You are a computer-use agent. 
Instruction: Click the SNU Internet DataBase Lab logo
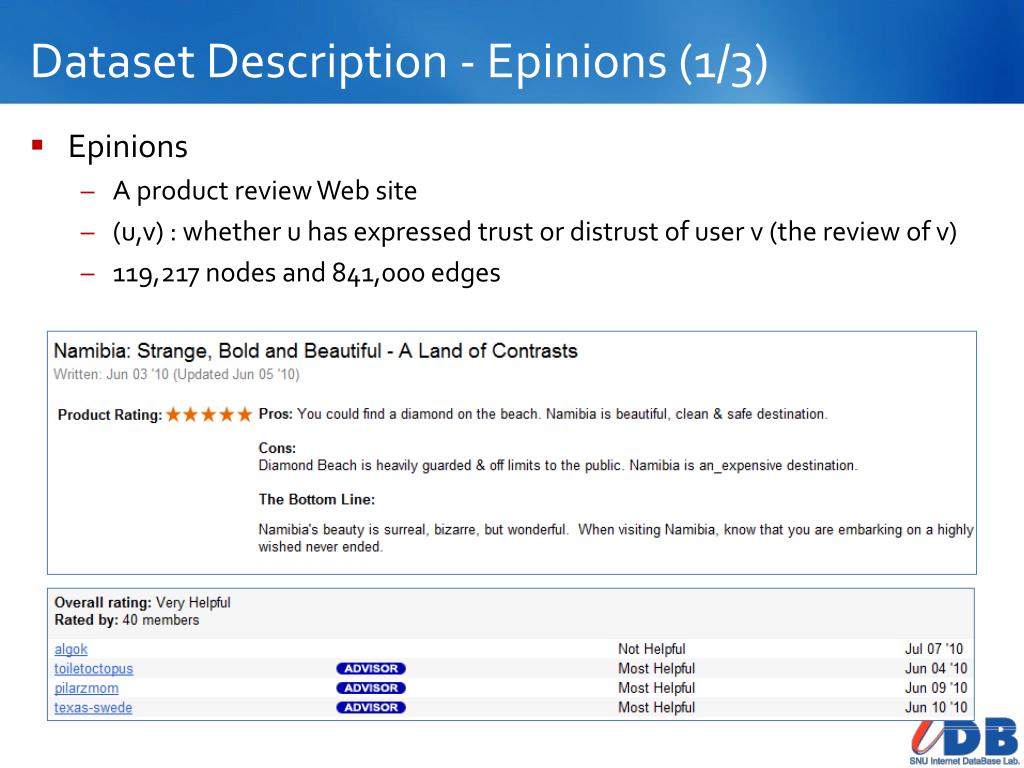click(x=963, y=742)
